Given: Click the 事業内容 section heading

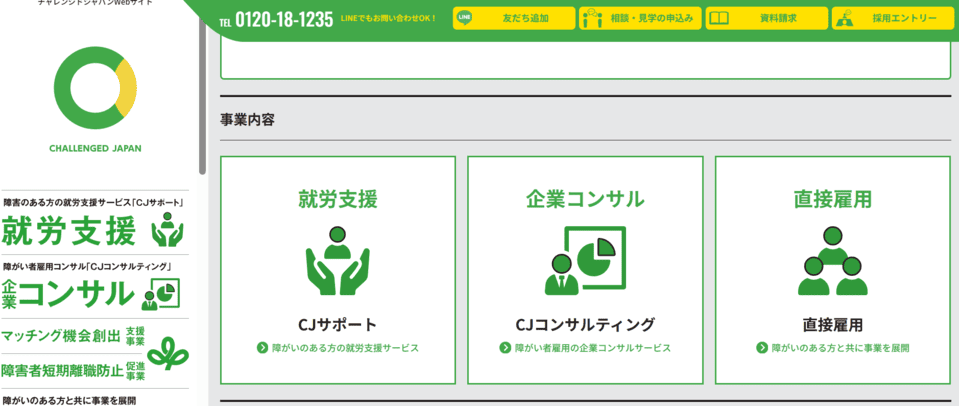Looking at the screenshot, I should click(247, 120).
